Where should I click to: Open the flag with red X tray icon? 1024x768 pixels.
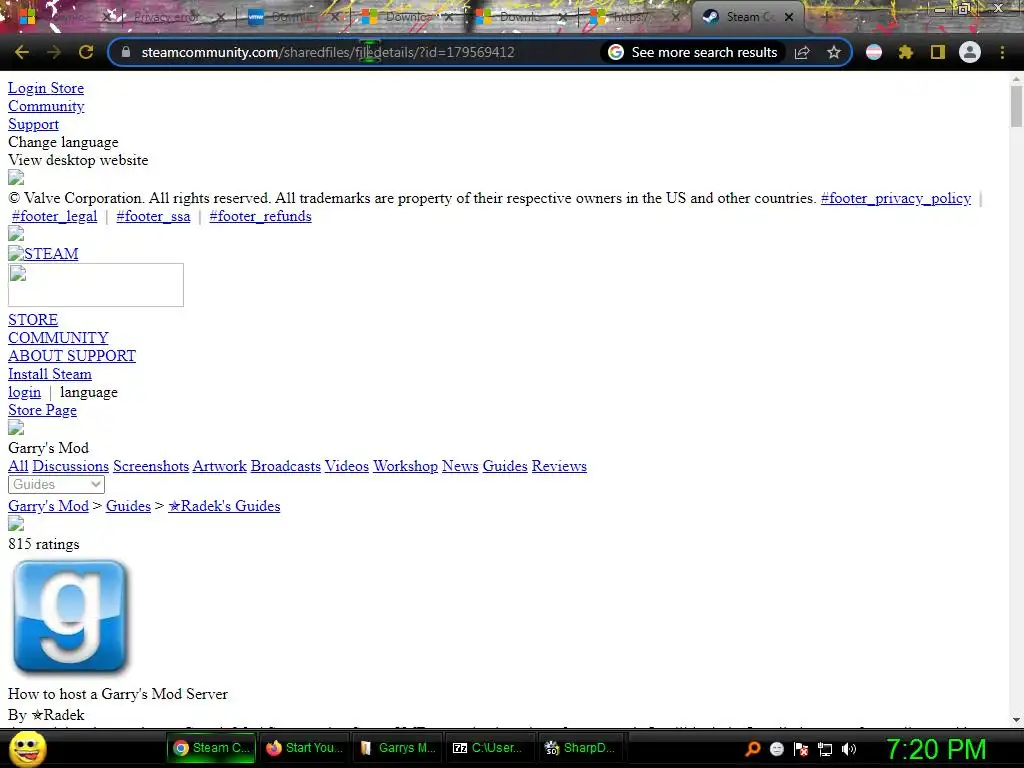[x=801, y=748]
